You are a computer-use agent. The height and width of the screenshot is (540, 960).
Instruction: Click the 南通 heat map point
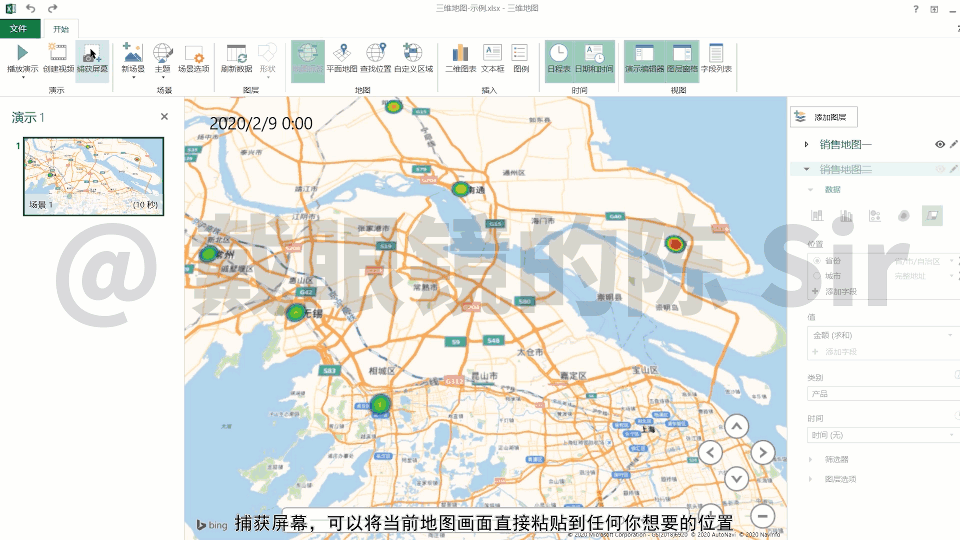460,189
